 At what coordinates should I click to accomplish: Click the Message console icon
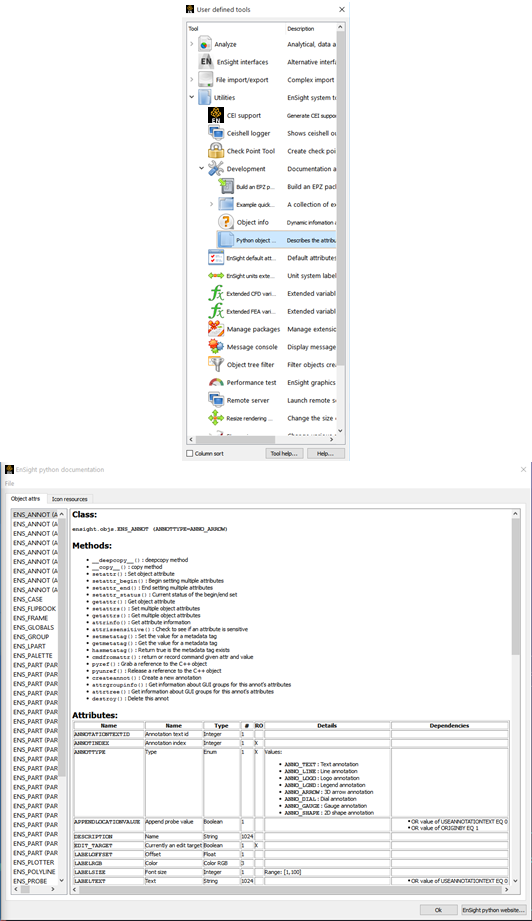(x=216, y=347)
